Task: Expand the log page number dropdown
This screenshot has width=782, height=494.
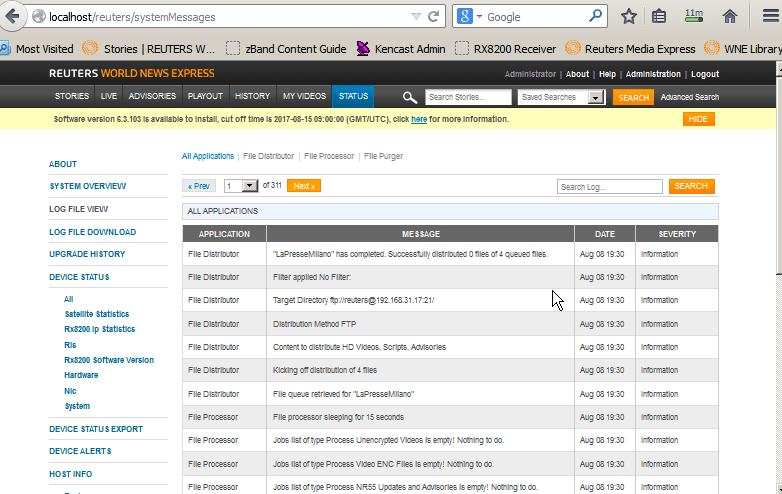Action: pyautogui.click(x=241, y=186)
